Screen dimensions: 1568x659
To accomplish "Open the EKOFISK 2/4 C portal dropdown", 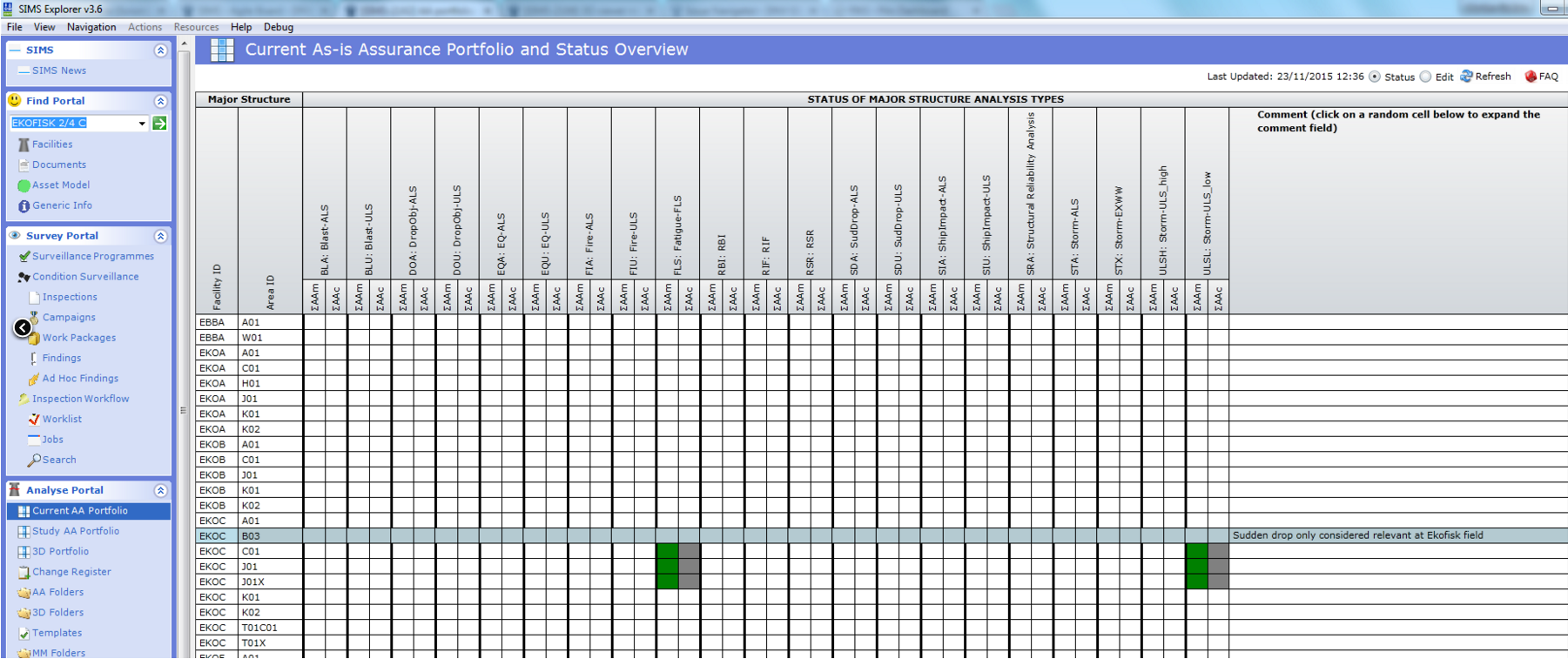I will pos(142,124).
